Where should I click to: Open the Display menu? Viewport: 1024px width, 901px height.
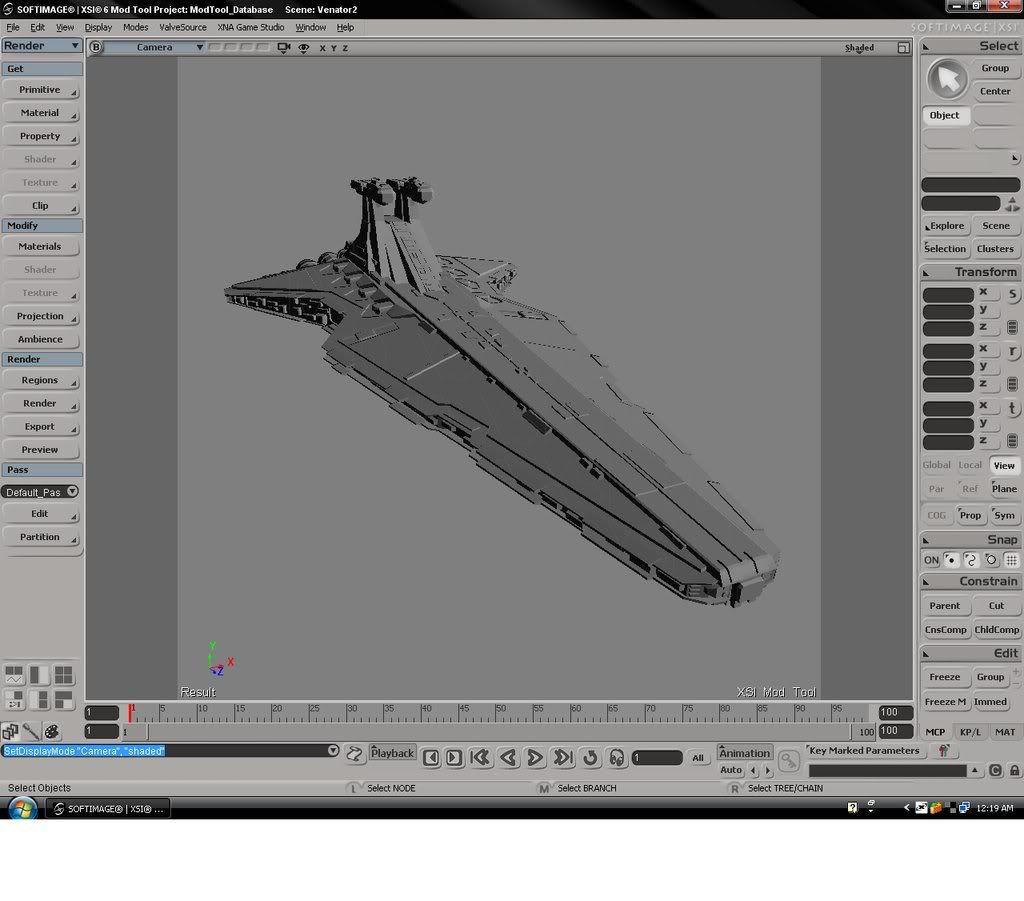99,27
